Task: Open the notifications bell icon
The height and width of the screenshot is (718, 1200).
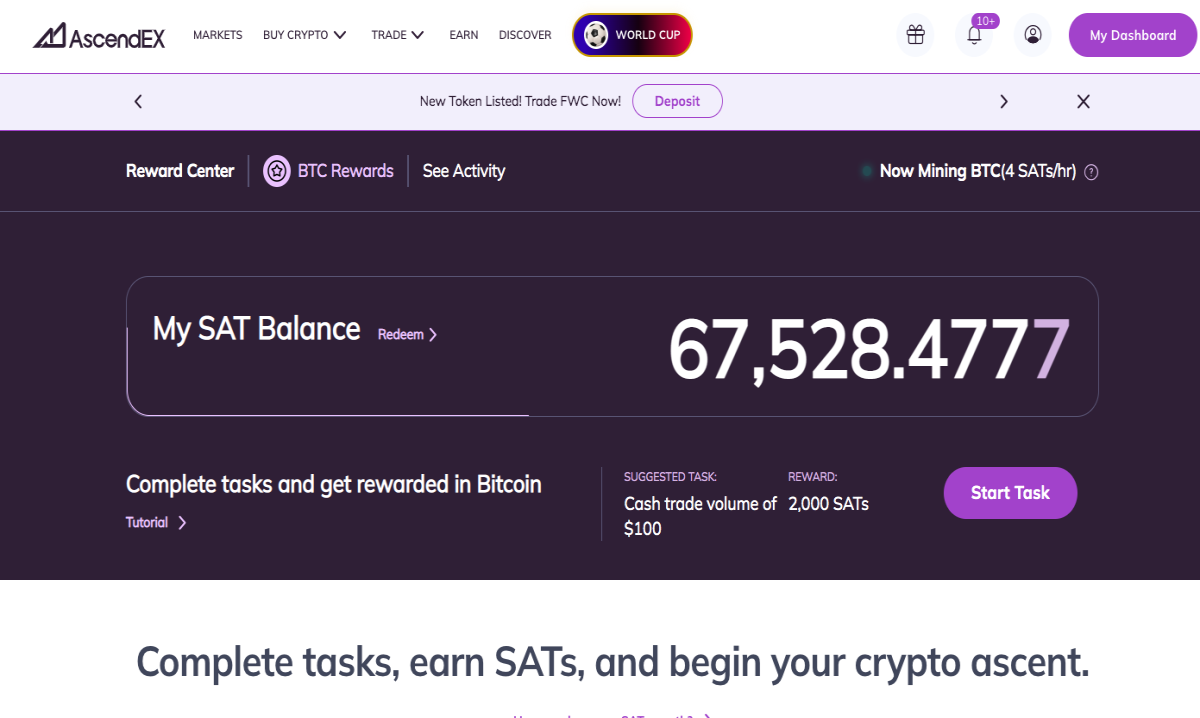Action: [x=974, y=35]
